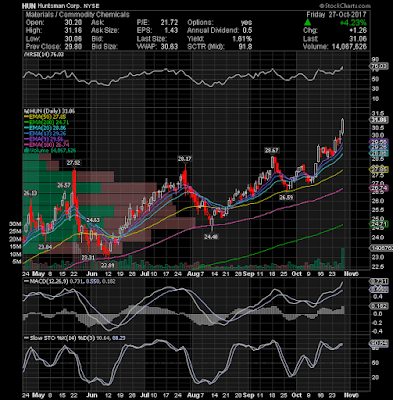Click the candlestick icon beside HUN (Daily)
Screen dimensions: 393x400
25,111
